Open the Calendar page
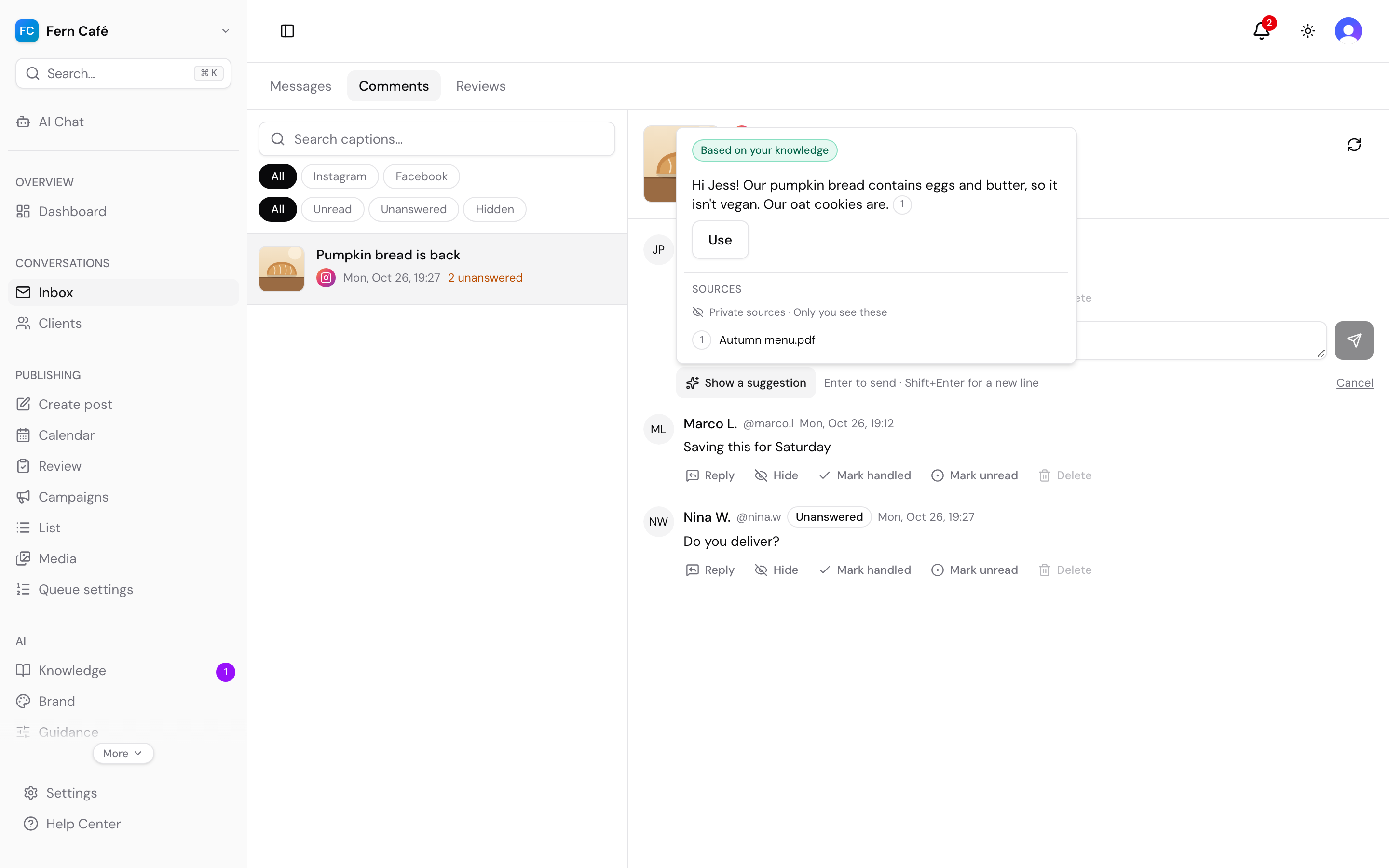This screenshot has width=1389, height=868. pyautogui.click(x=123, y=435)
